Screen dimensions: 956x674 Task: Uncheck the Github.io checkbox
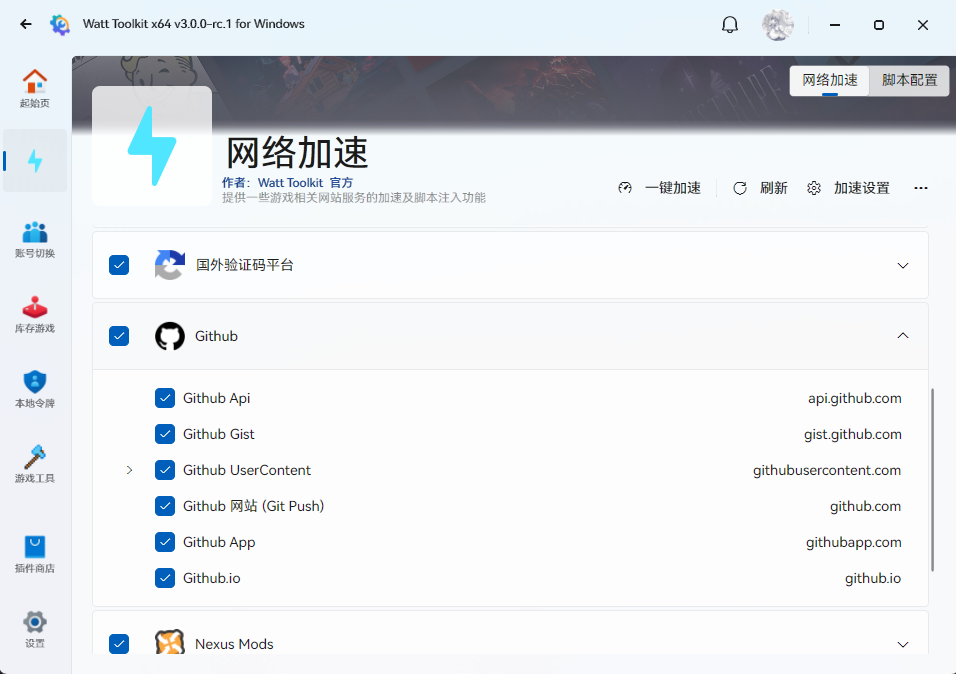pos(165,578)
